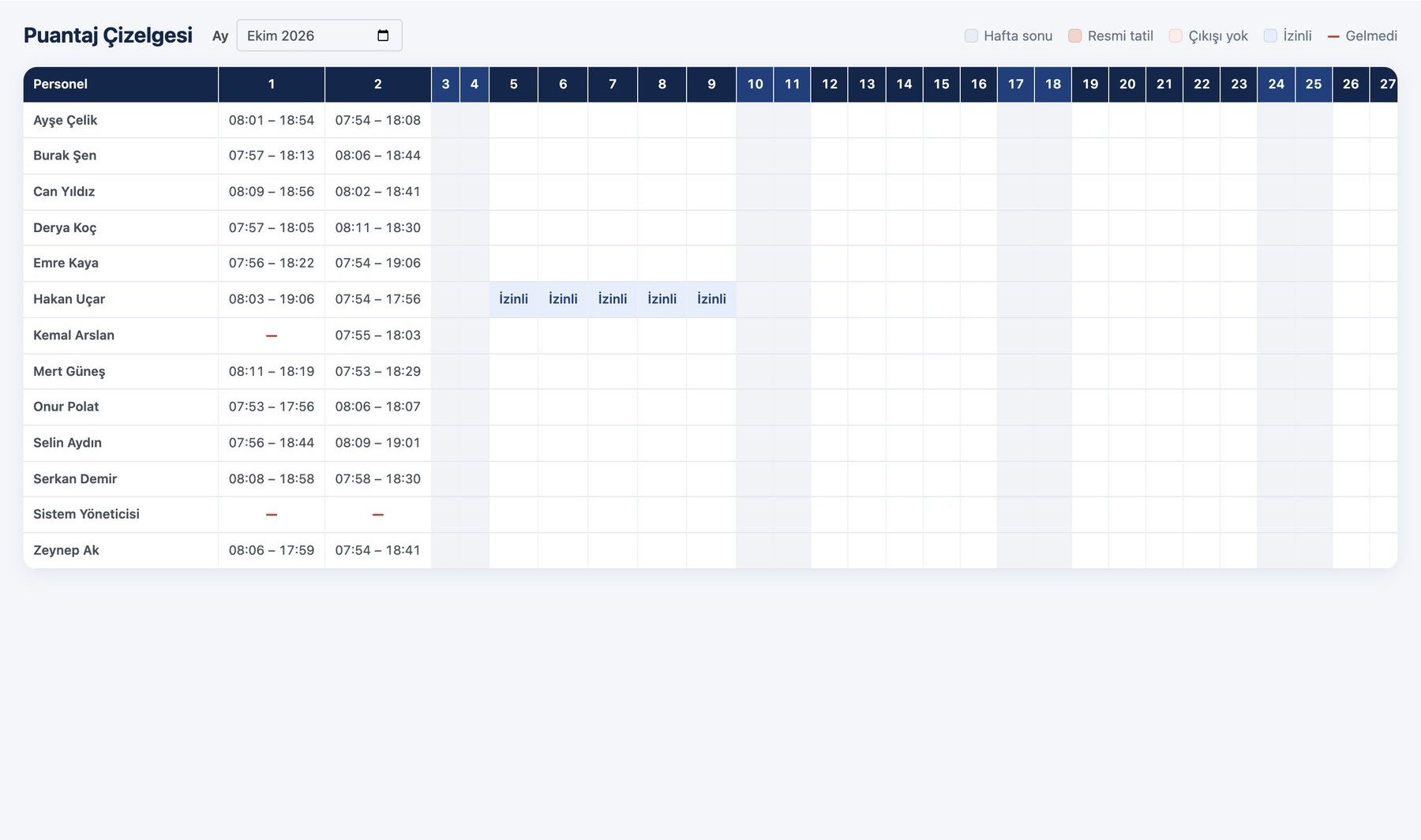The width and height of the screenshot is (1421, 840).
Task: Click the Hafta sonu legend swatch
Action: [x=971, y=36]
